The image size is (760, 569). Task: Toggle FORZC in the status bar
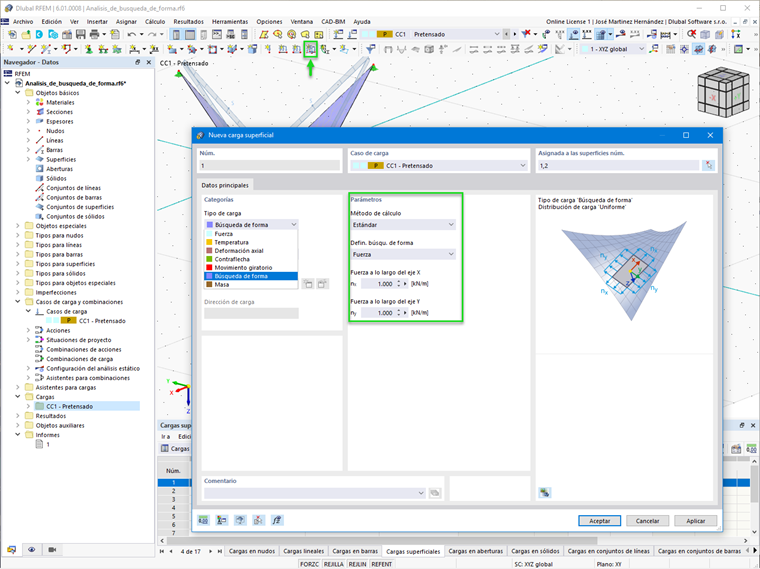[x=309, y=564]
